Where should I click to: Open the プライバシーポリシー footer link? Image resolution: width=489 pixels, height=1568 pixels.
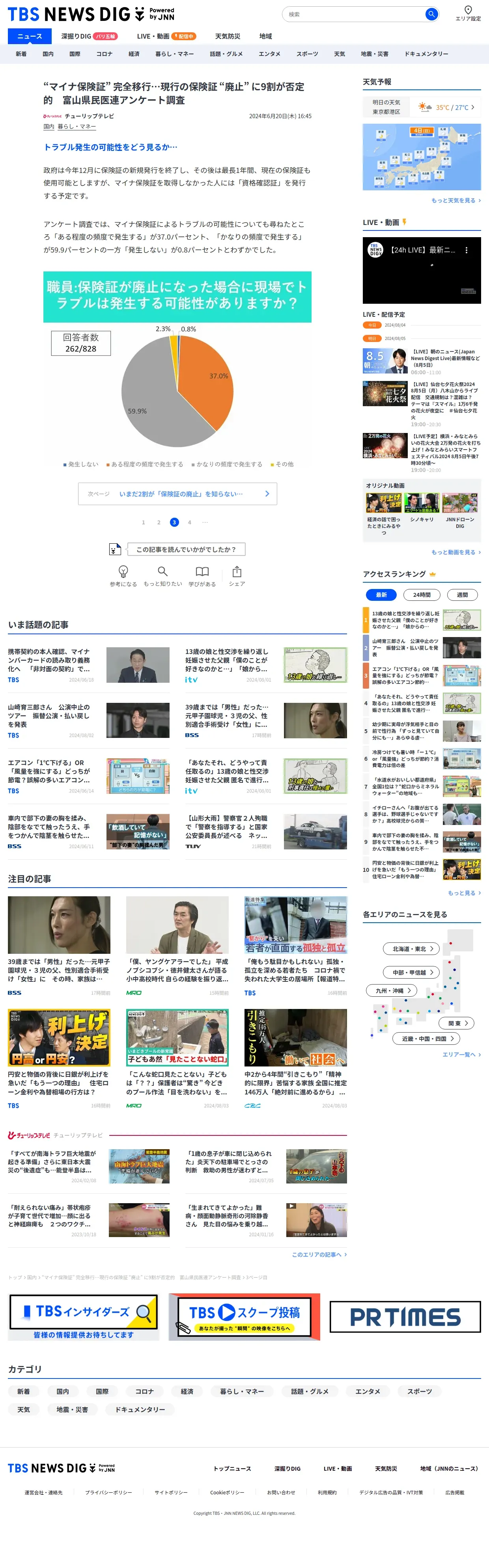click(108, 1492)
